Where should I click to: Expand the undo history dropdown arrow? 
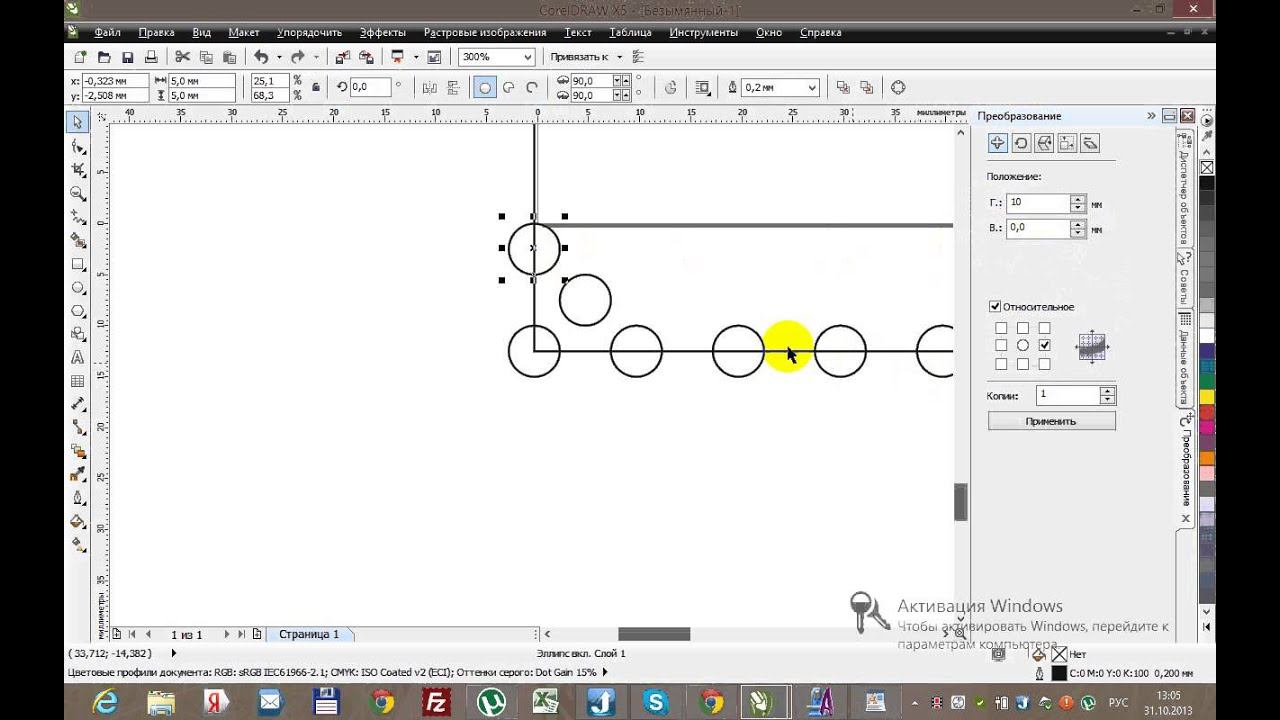click(x=279, y=57)
